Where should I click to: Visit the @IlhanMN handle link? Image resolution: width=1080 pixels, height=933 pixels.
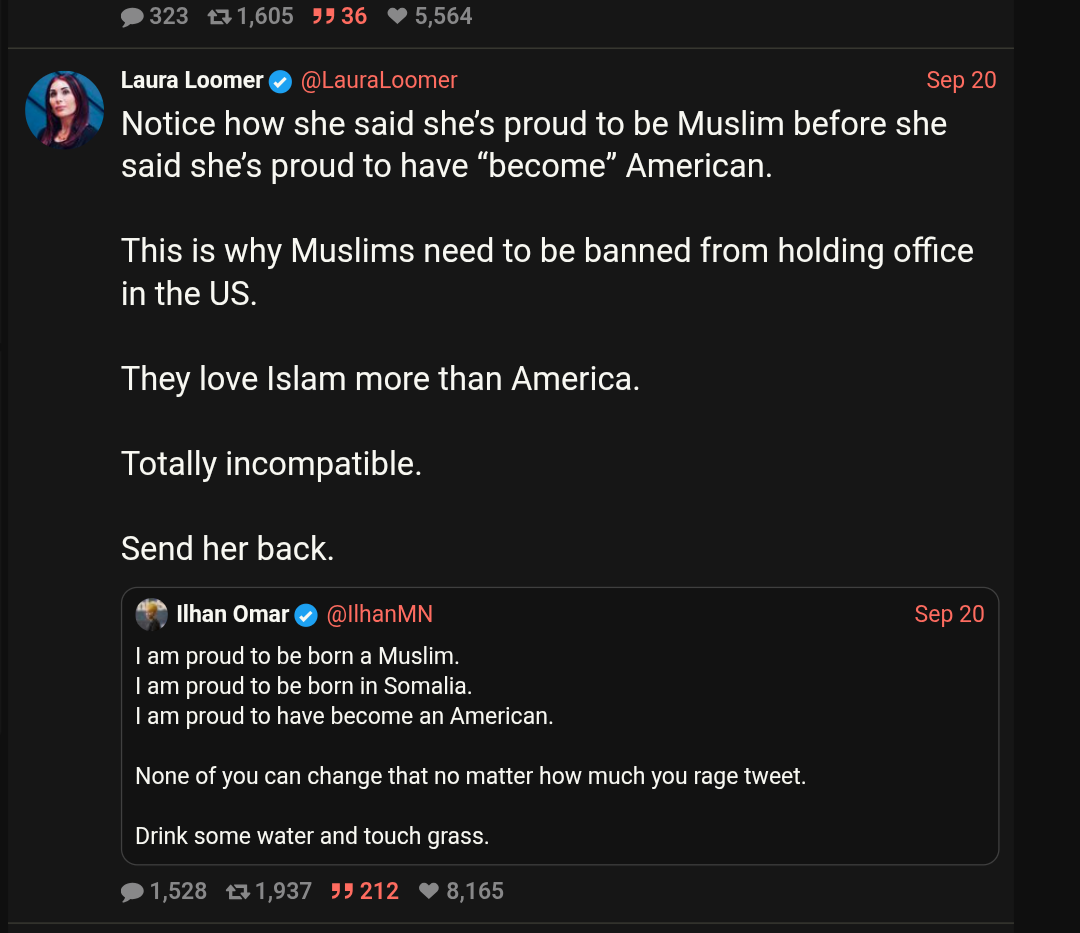coord(380,614)
